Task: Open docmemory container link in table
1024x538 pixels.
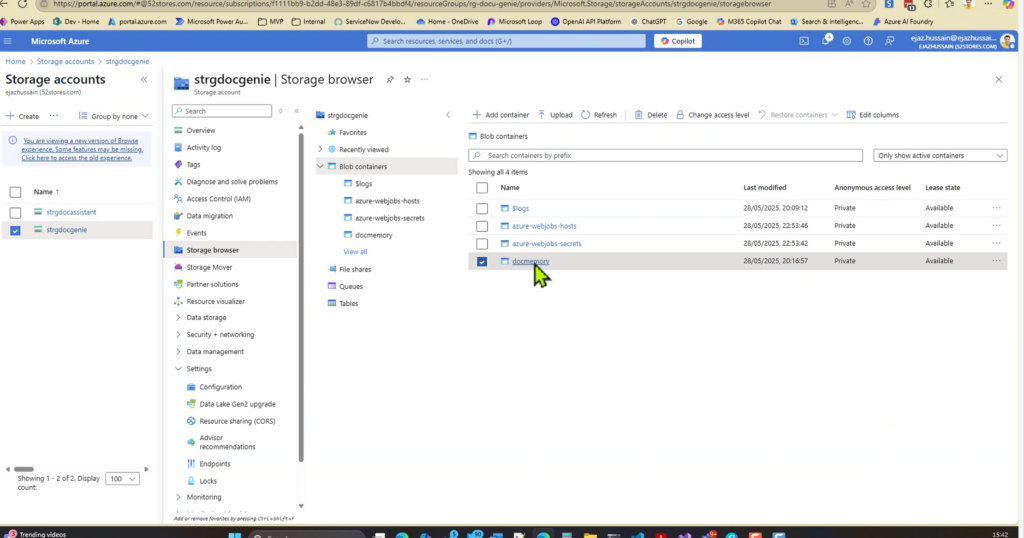Action: pyautogui.click(x=530, y=261)
